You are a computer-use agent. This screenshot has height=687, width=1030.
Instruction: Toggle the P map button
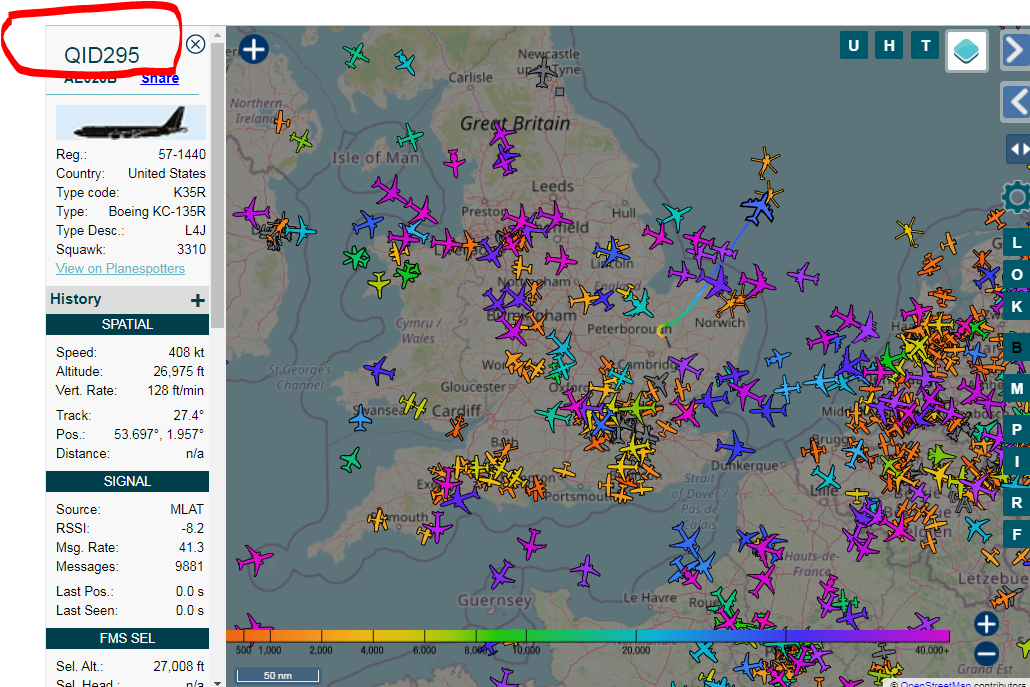click(1017, 429)
